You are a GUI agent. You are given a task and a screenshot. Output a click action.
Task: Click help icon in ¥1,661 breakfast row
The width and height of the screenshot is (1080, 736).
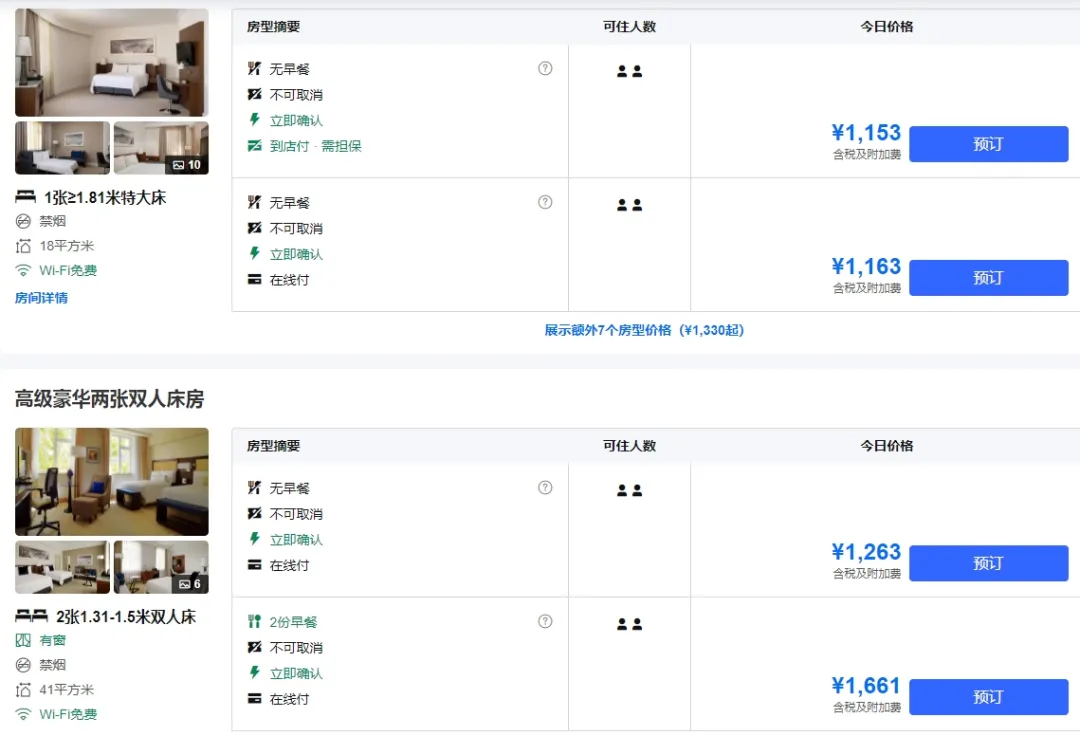point(545,621)
